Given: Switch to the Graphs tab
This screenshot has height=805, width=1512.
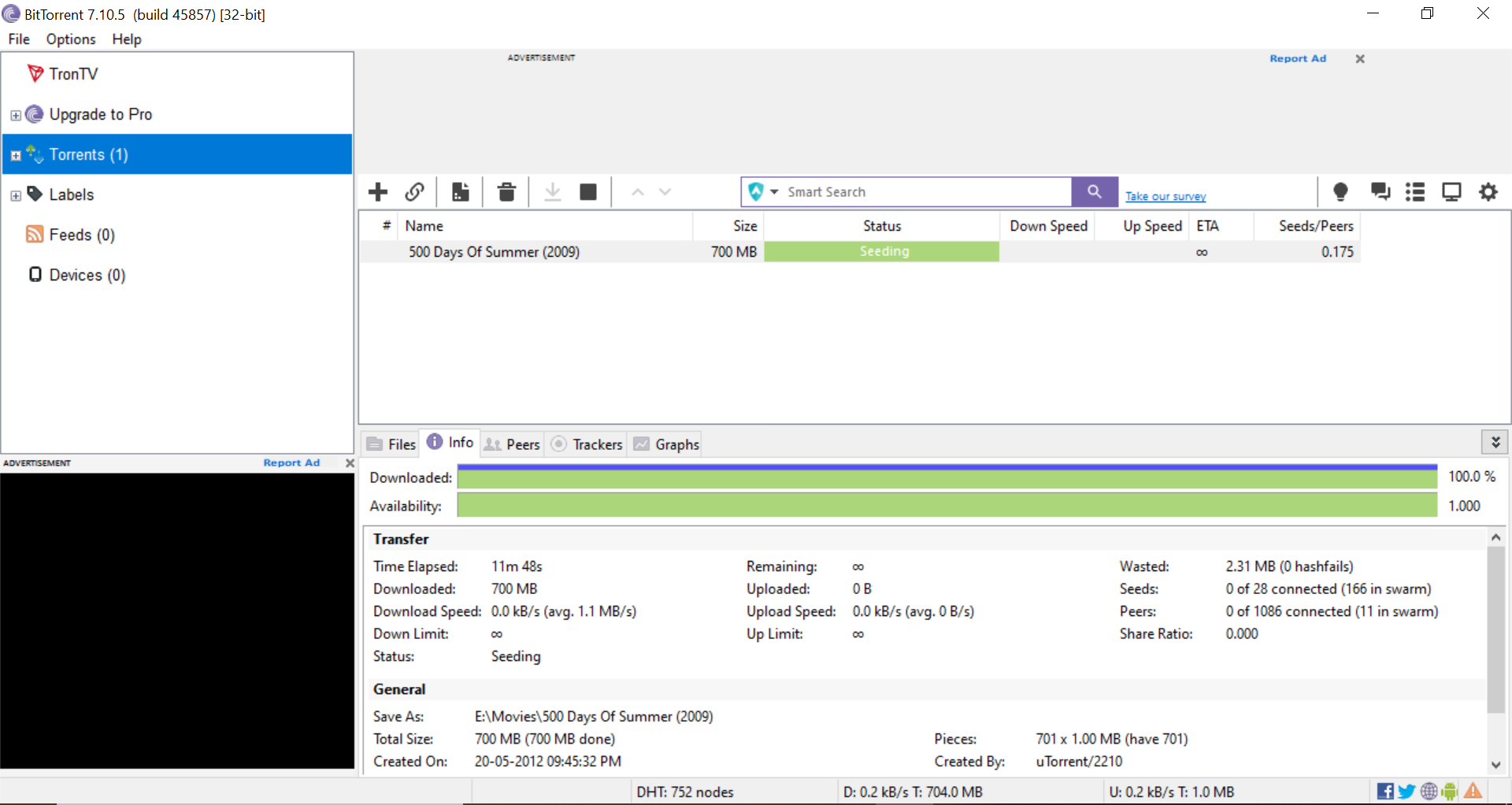Looking at the screenshot, I should (x=666, y=444).
